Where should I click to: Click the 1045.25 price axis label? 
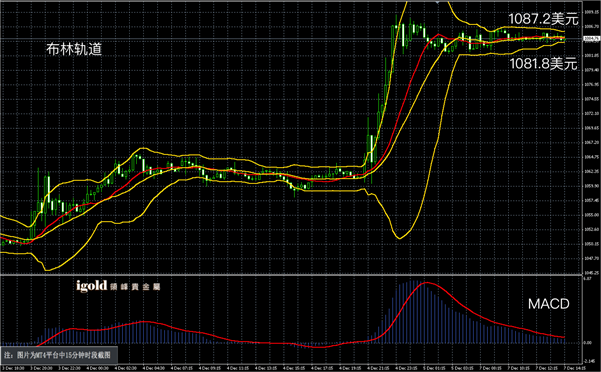591,273
